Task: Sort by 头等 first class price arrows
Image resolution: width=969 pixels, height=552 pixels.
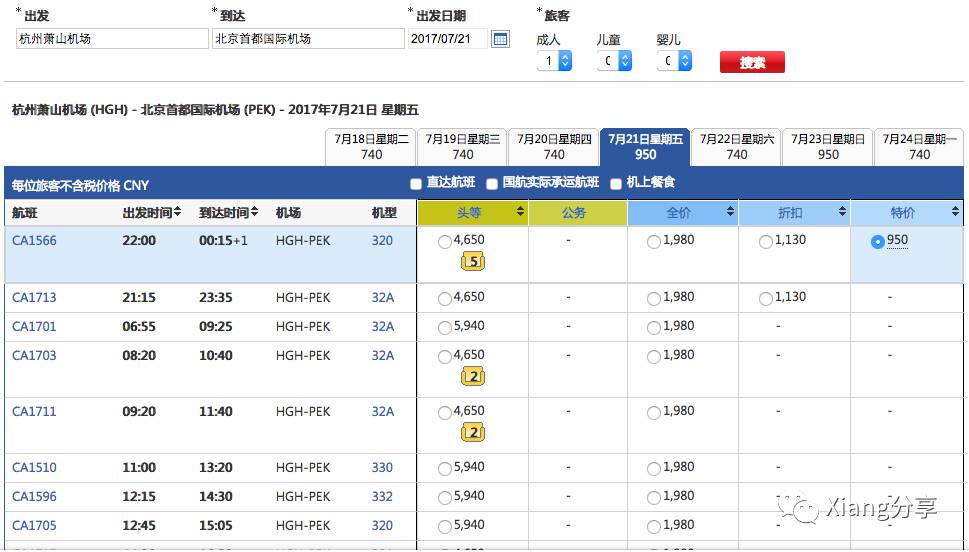Action: click(x=520, y=213)
